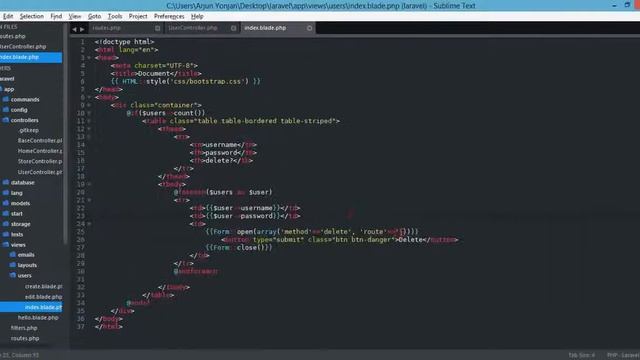Click line number 37 in the gutter
Screen dimensions: 640x360
point(81,327)
